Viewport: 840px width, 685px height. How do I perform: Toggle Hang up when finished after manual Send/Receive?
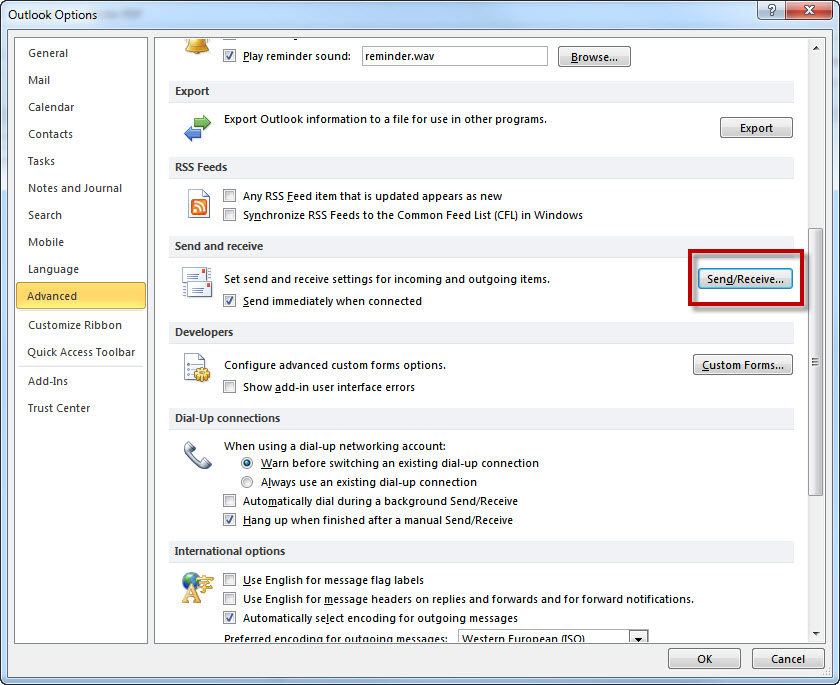[x=229, y=520]
